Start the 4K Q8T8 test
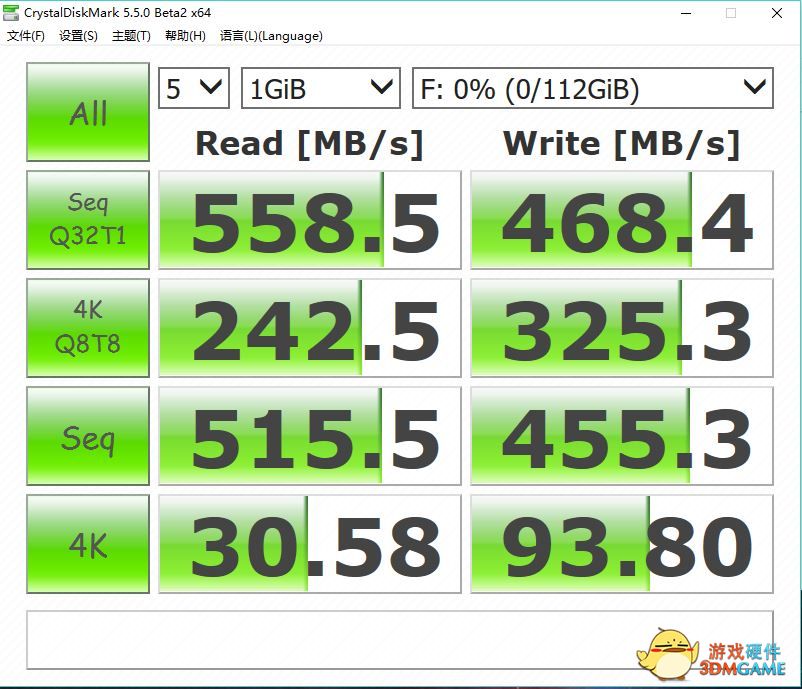 click(x=88, y=328)
